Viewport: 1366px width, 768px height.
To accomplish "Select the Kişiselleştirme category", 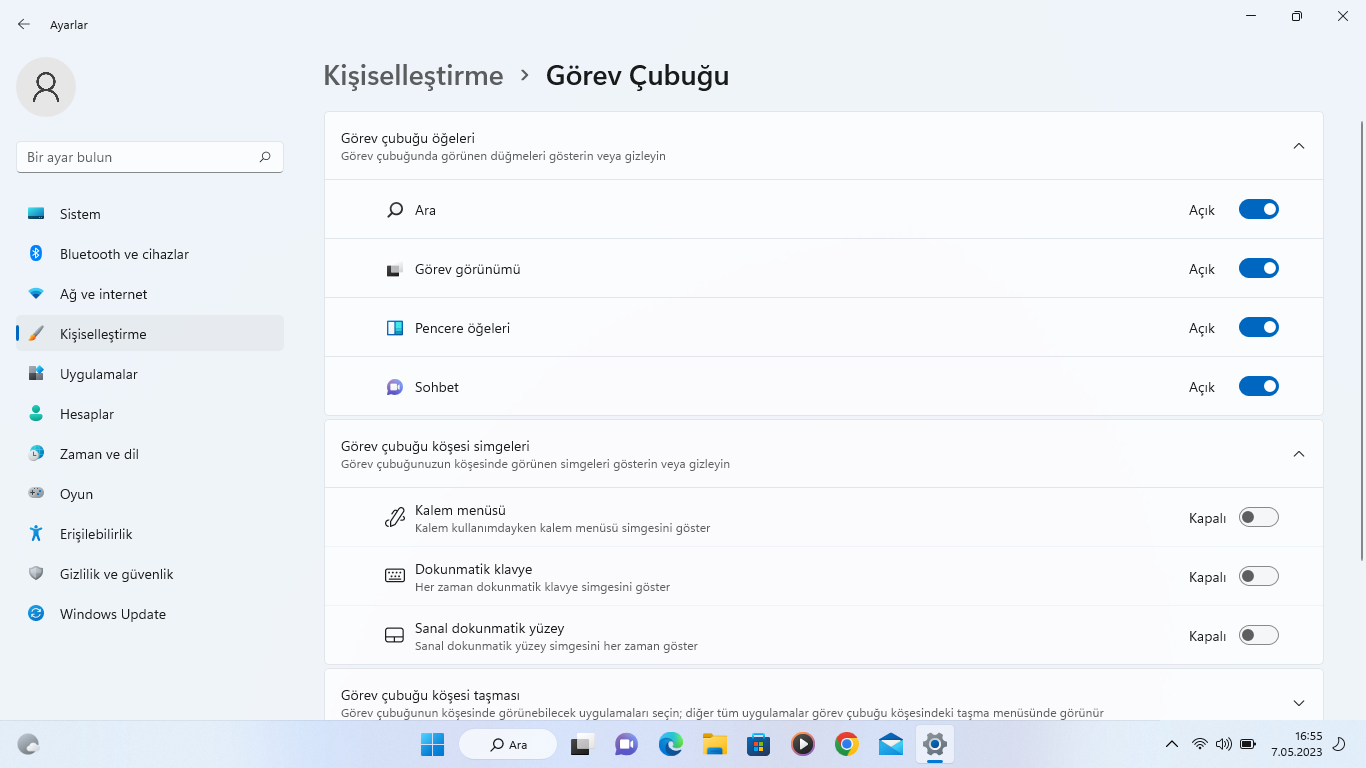I will point(150,334).
